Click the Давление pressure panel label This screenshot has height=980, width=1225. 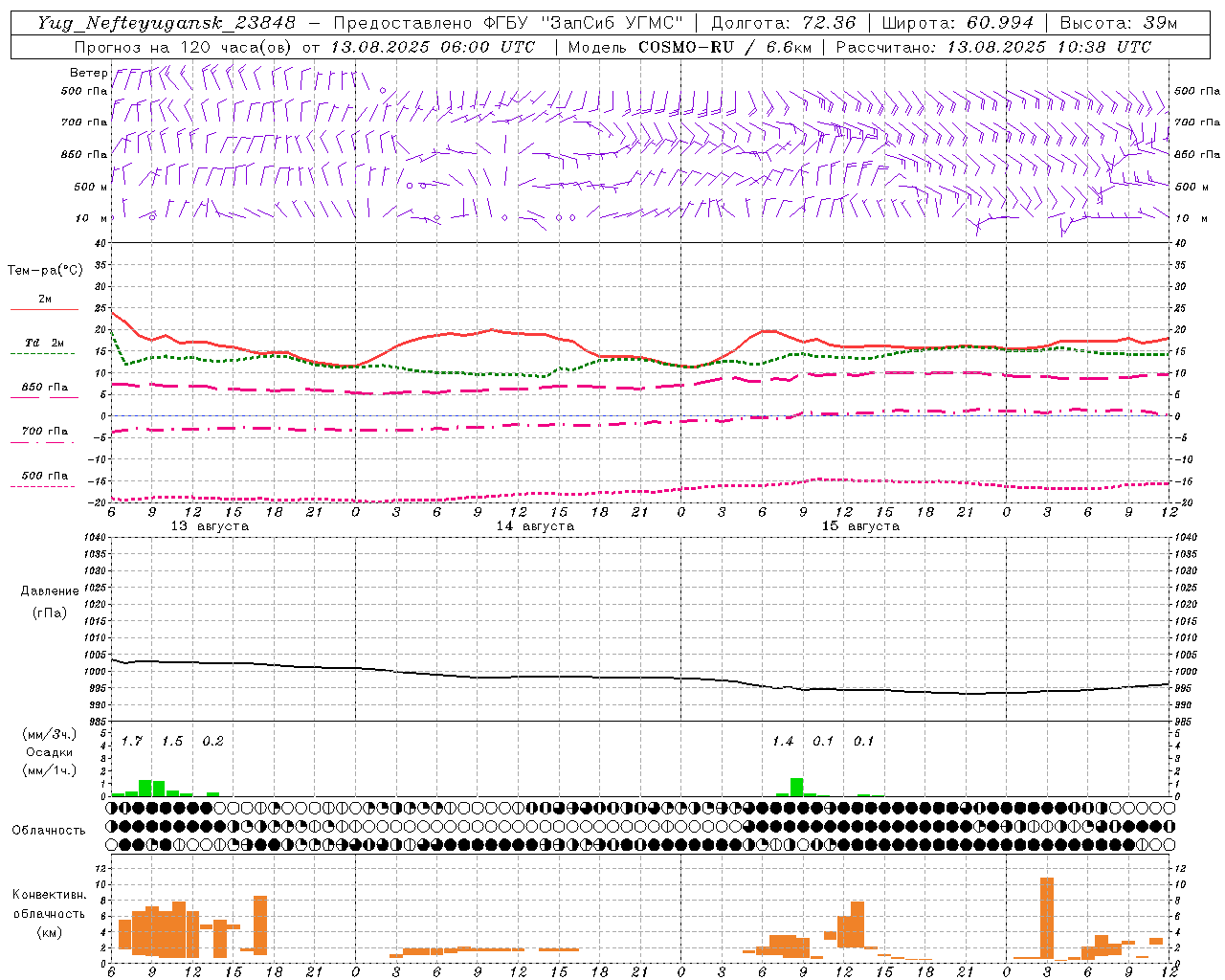pyautogui.click(x=49, y=591)
